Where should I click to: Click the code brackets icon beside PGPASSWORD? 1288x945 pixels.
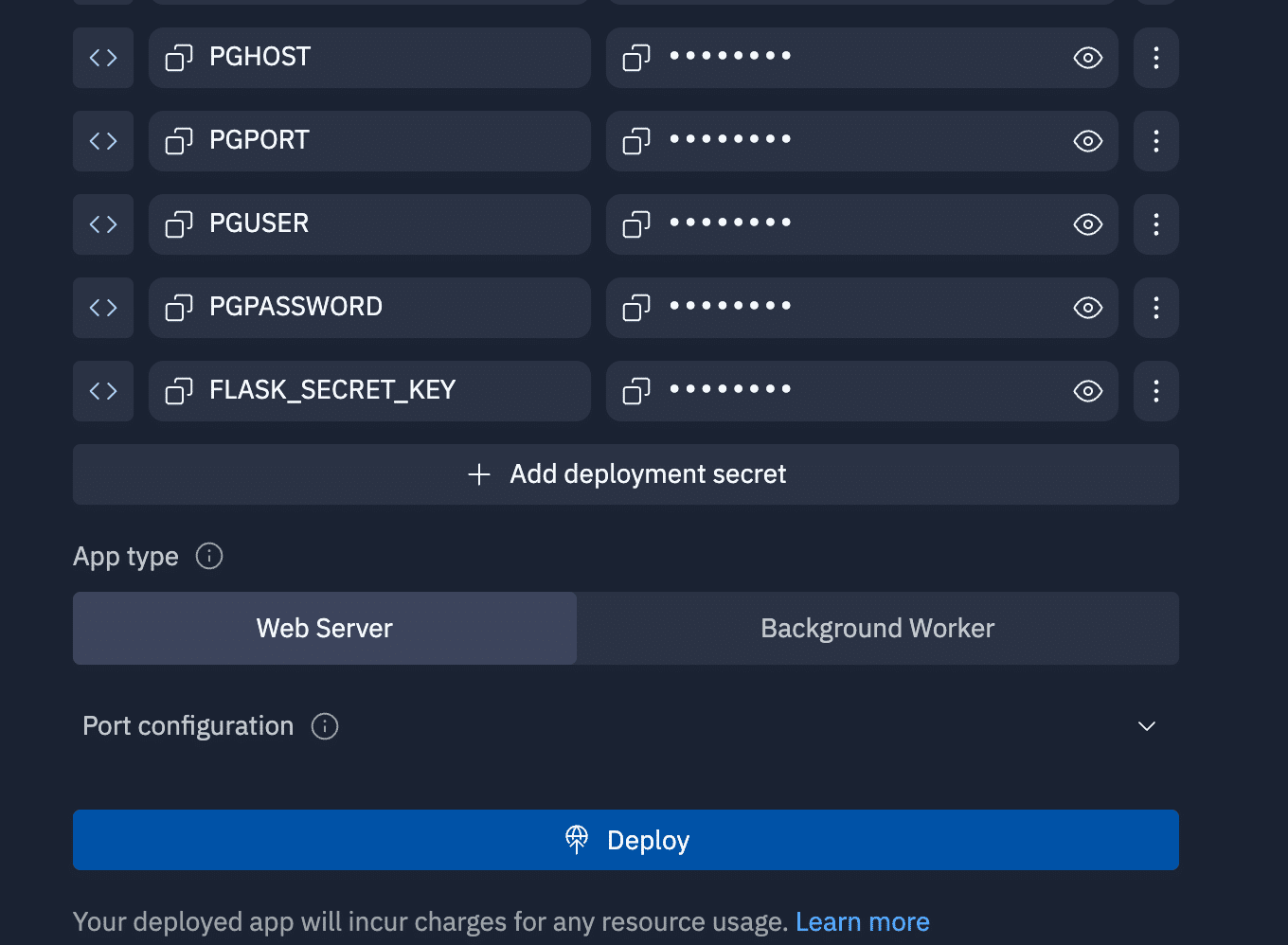pos(103,308)
